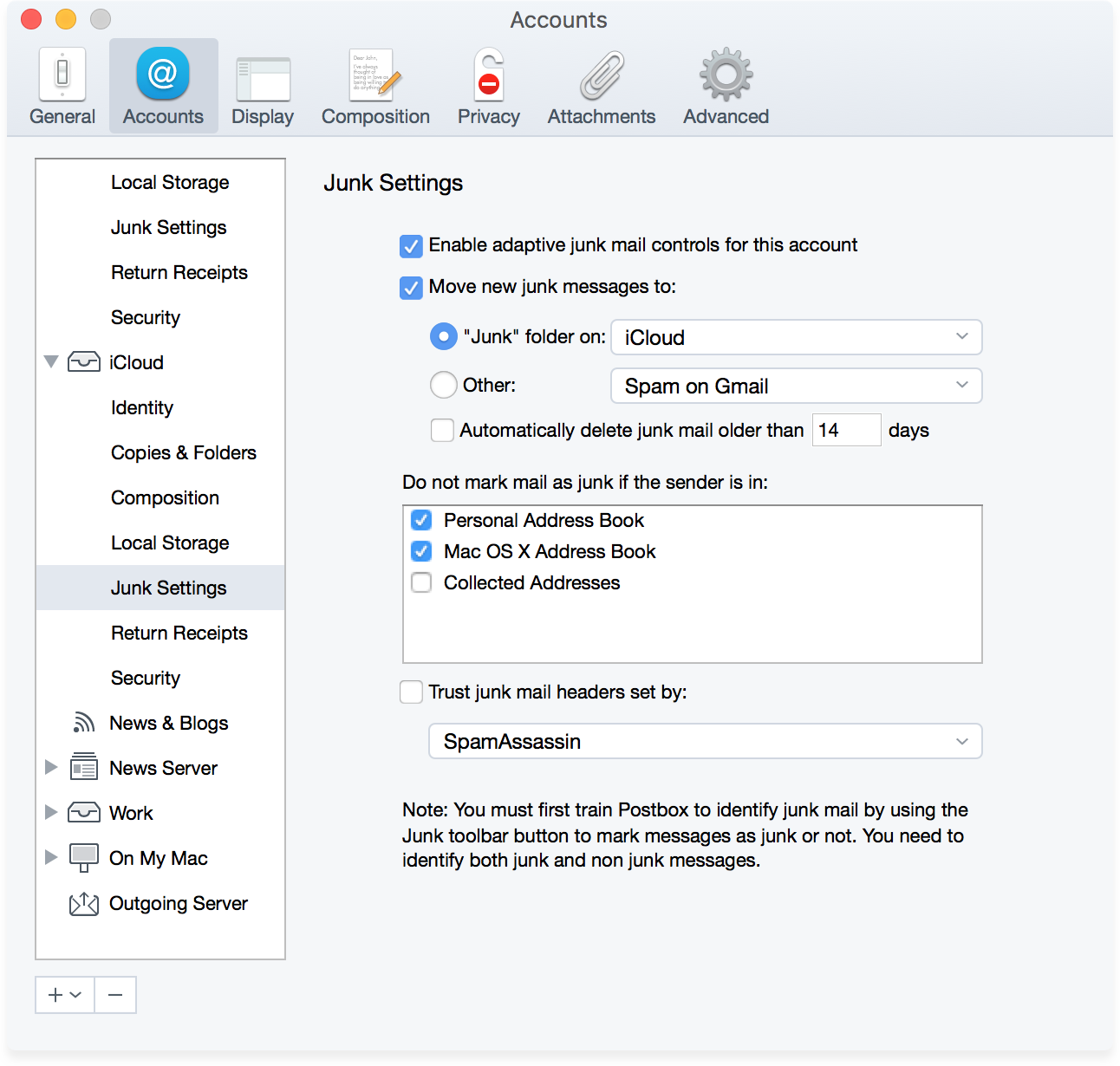Open the General preferences icon
Viewport: 1120px width, 1066px height.
click(62, 75)
